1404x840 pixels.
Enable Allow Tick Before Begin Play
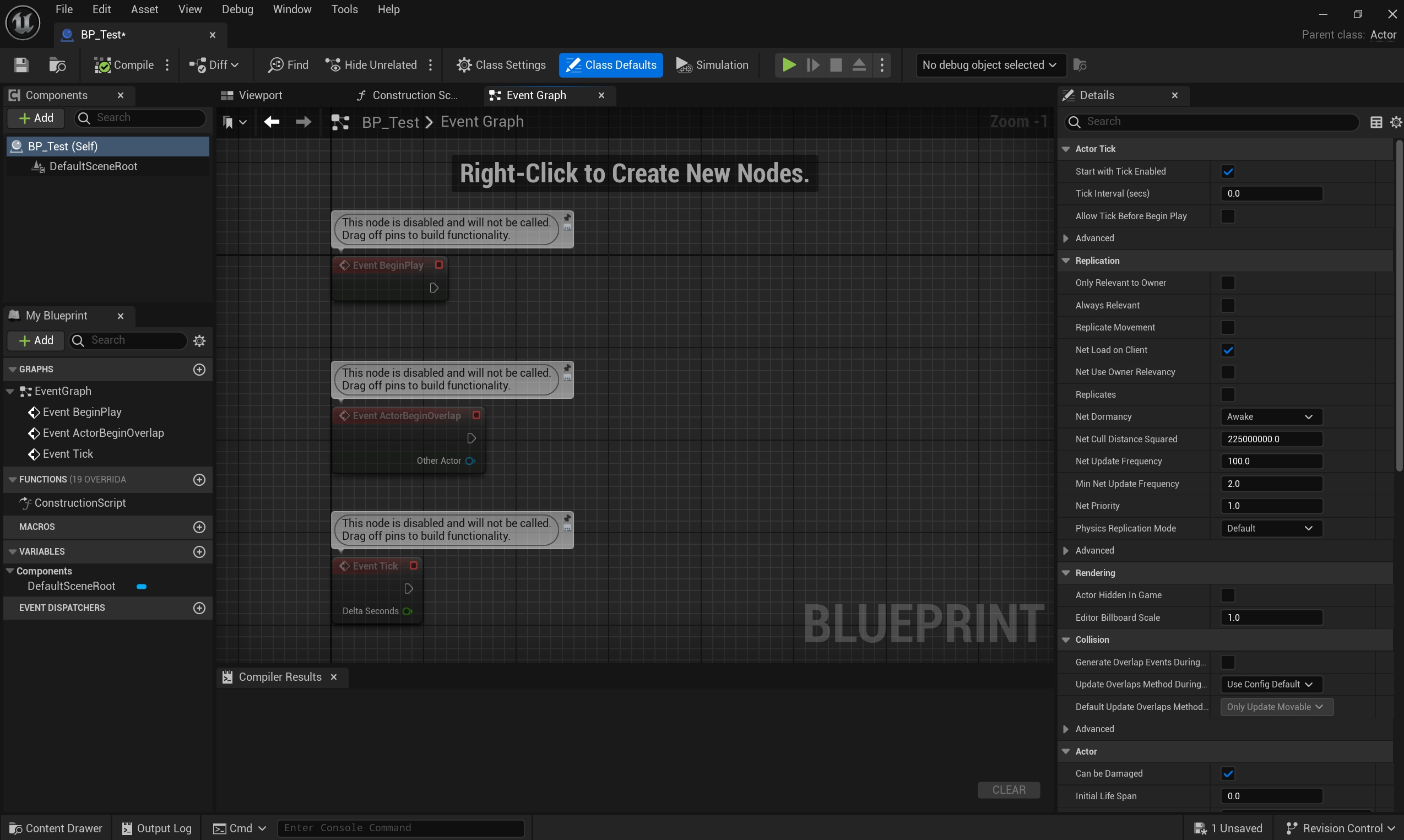click(1228, 216)
